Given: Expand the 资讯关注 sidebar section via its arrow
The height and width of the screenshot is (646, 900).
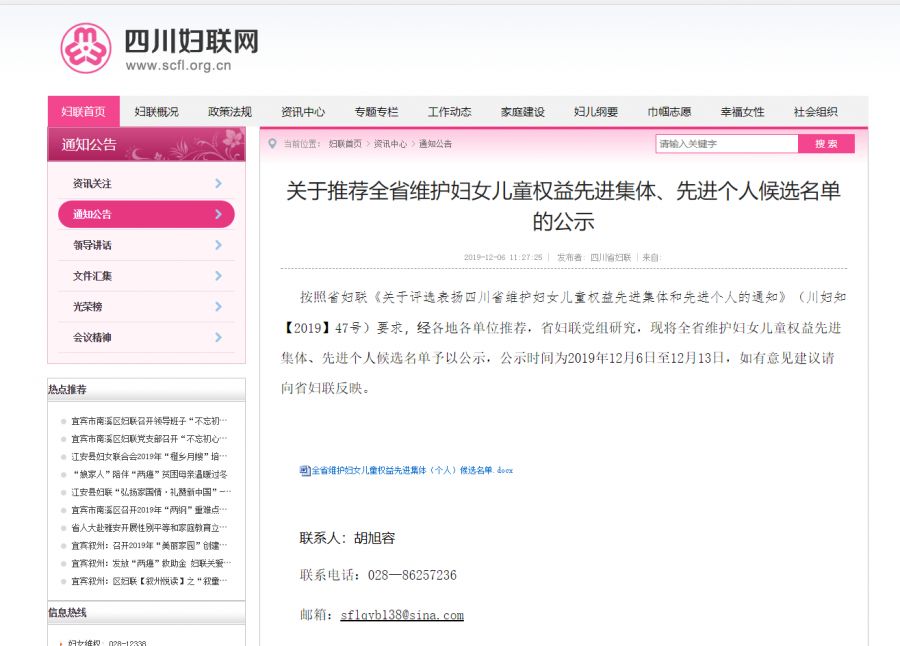Looking at the screenshot, I should click(x=220, y=183).
